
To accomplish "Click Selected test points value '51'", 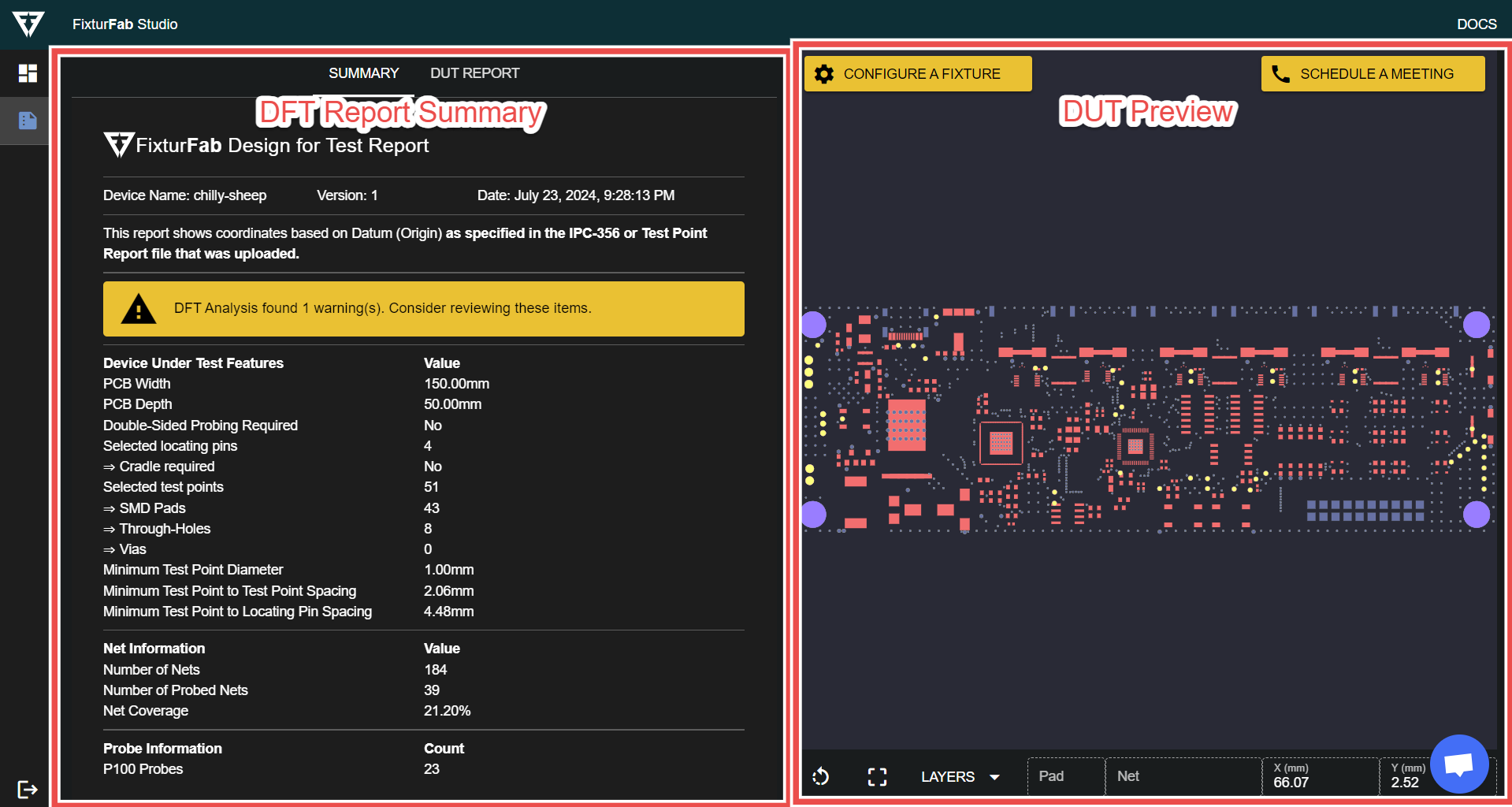I will pyautogui.click(x=432, y=487).
